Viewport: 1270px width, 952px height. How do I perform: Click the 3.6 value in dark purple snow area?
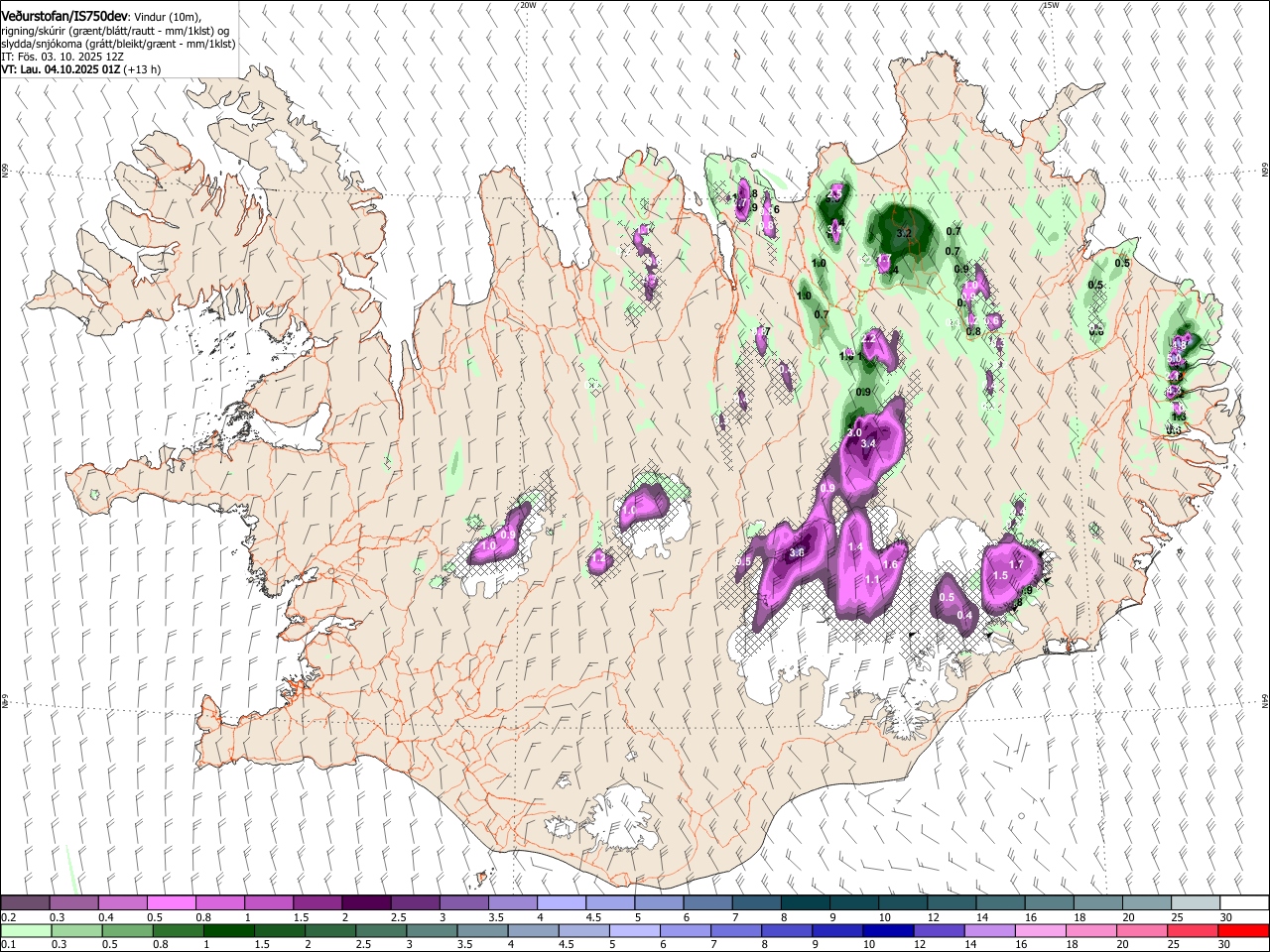[x=797, y=553]
